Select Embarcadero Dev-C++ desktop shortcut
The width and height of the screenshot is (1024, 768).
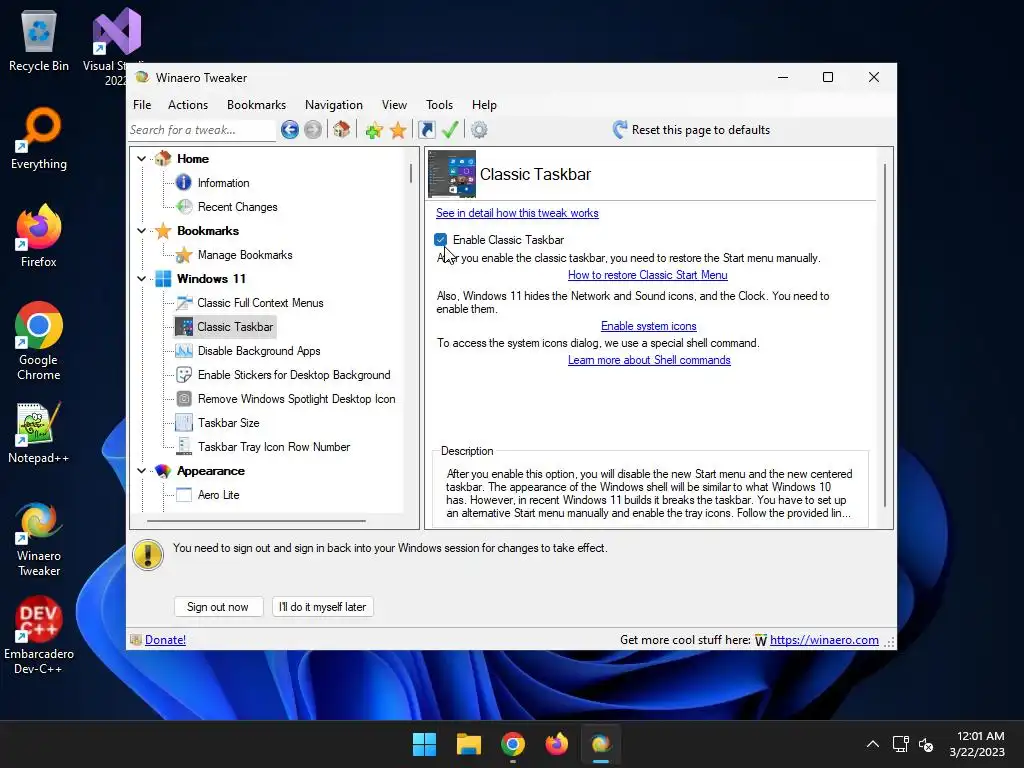click(x=39, y=635)
